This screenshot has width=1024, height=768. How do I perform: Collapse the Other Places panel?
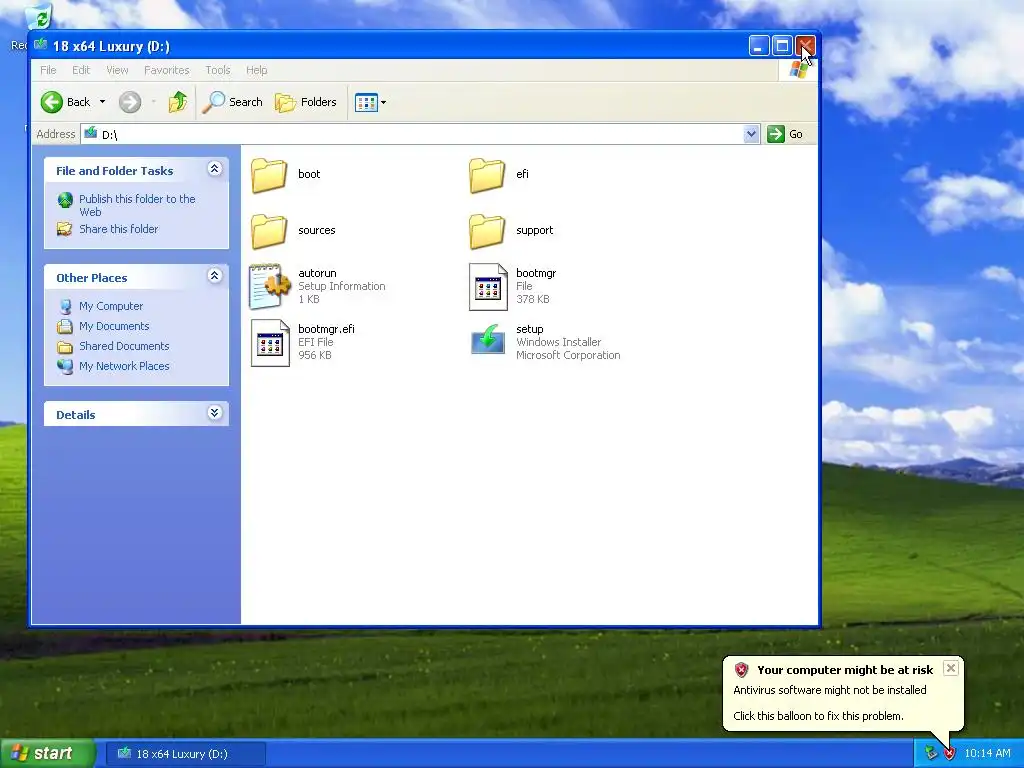point(214,276)
